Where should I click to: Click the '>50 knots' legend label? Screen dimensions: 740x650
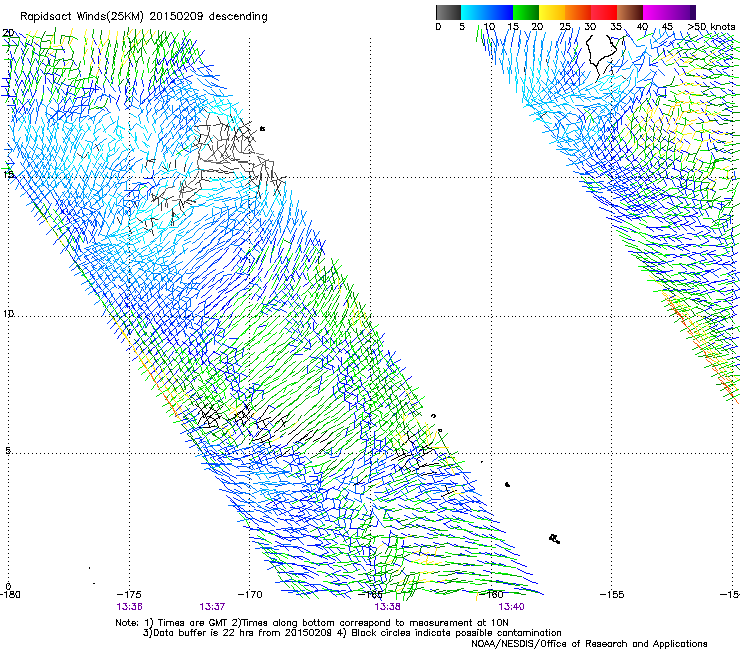(x=711, y=27)
